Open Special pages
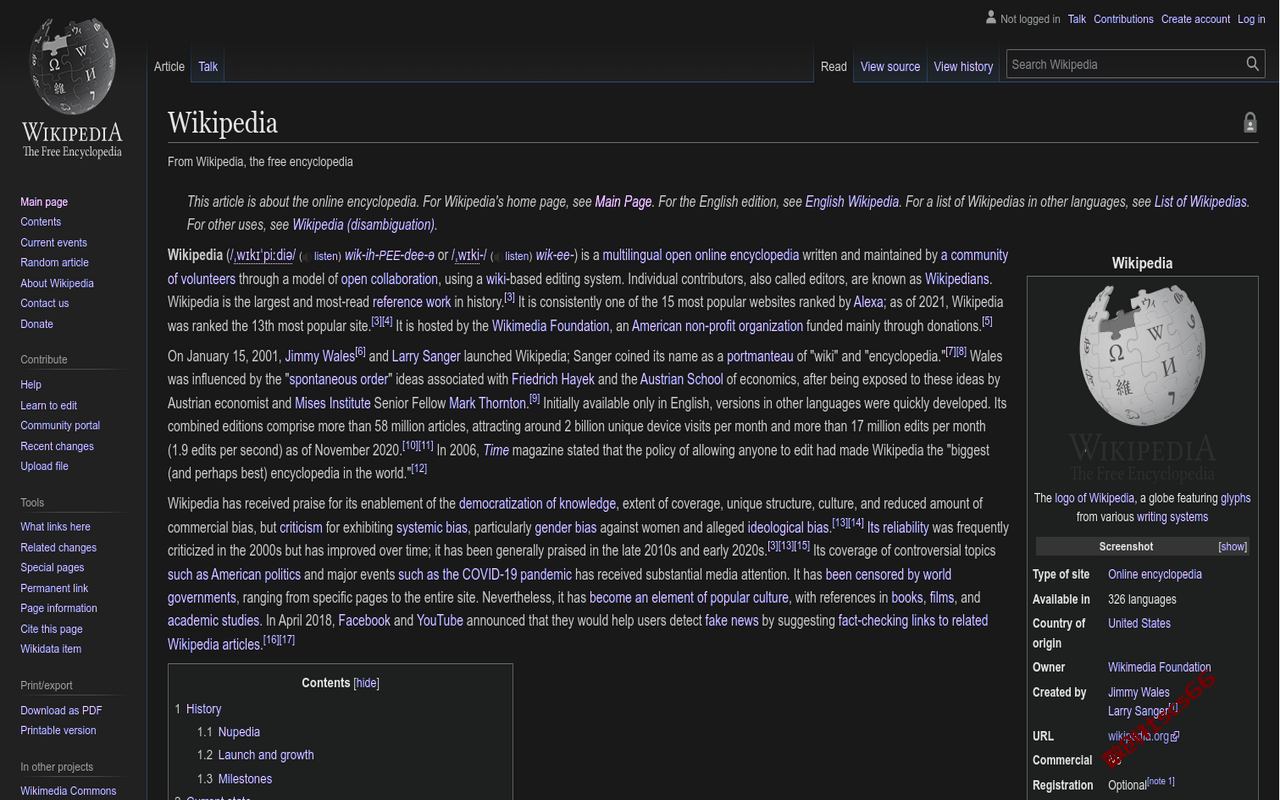This screenshot has width=1280, height=800. tap(52, 568)
